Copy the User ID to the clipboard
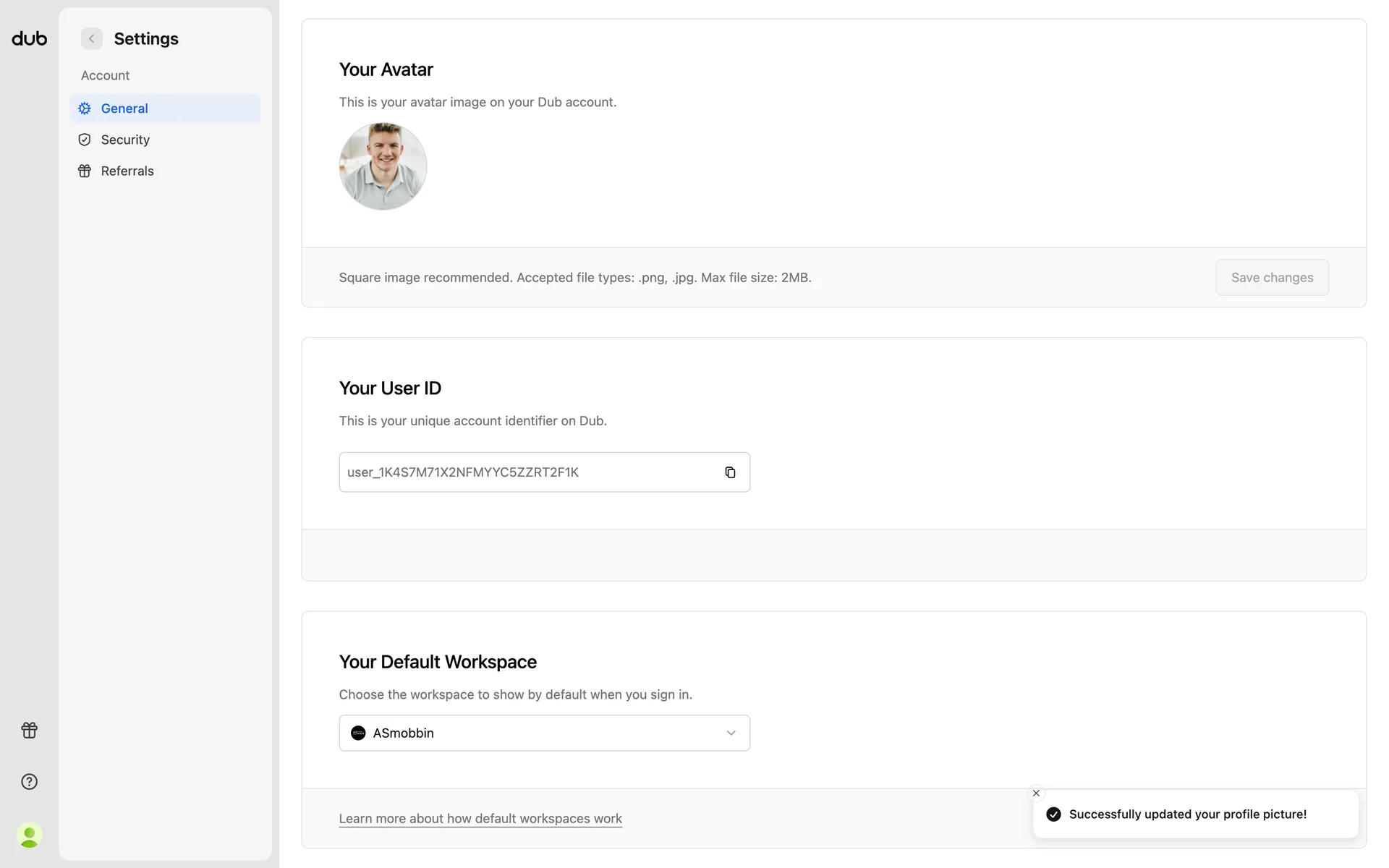This screenshot has width=1389, height=868. tap(730, 472)
